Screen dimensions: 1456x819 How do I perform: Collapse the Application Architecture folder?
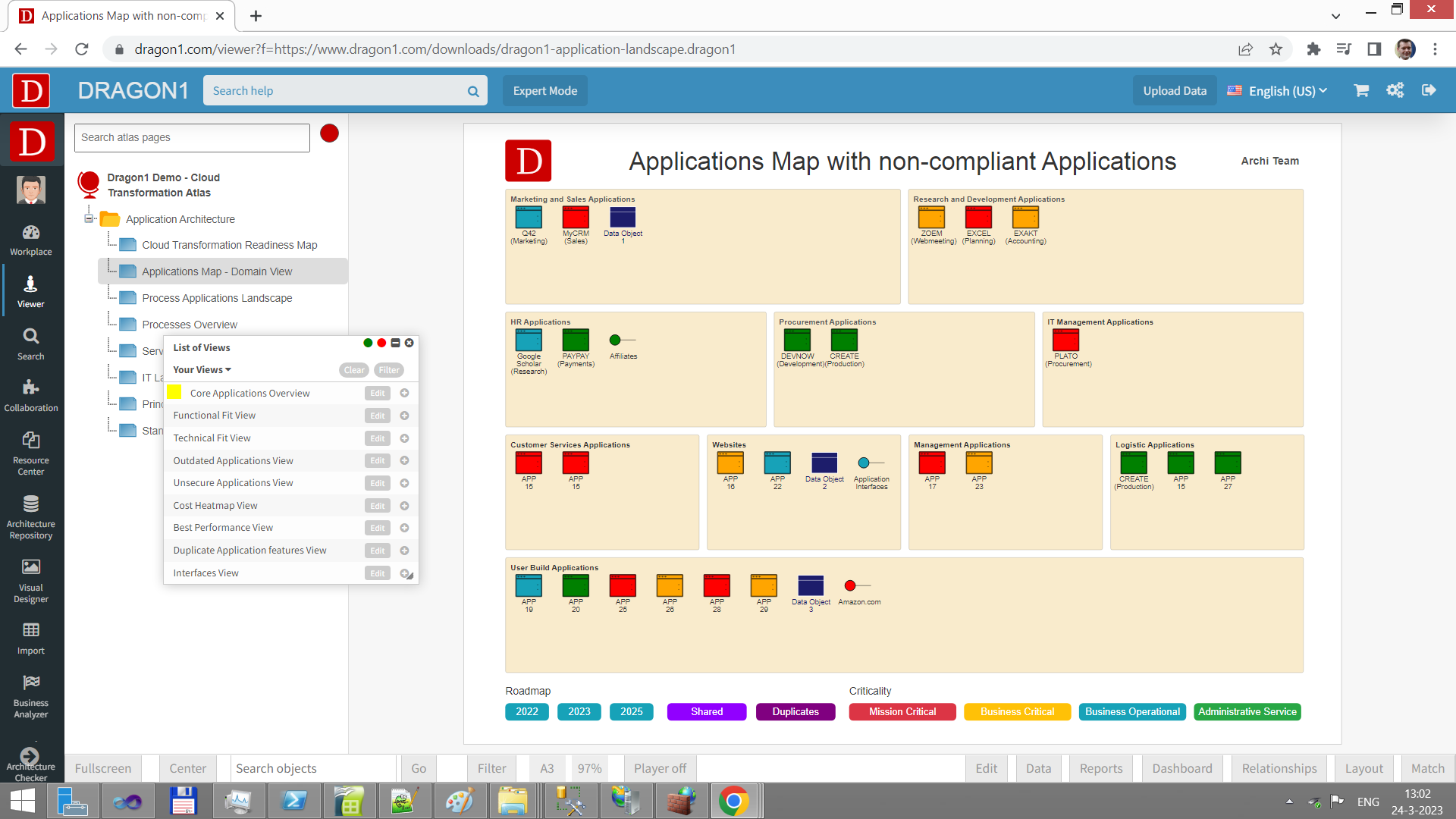(89, 219)
